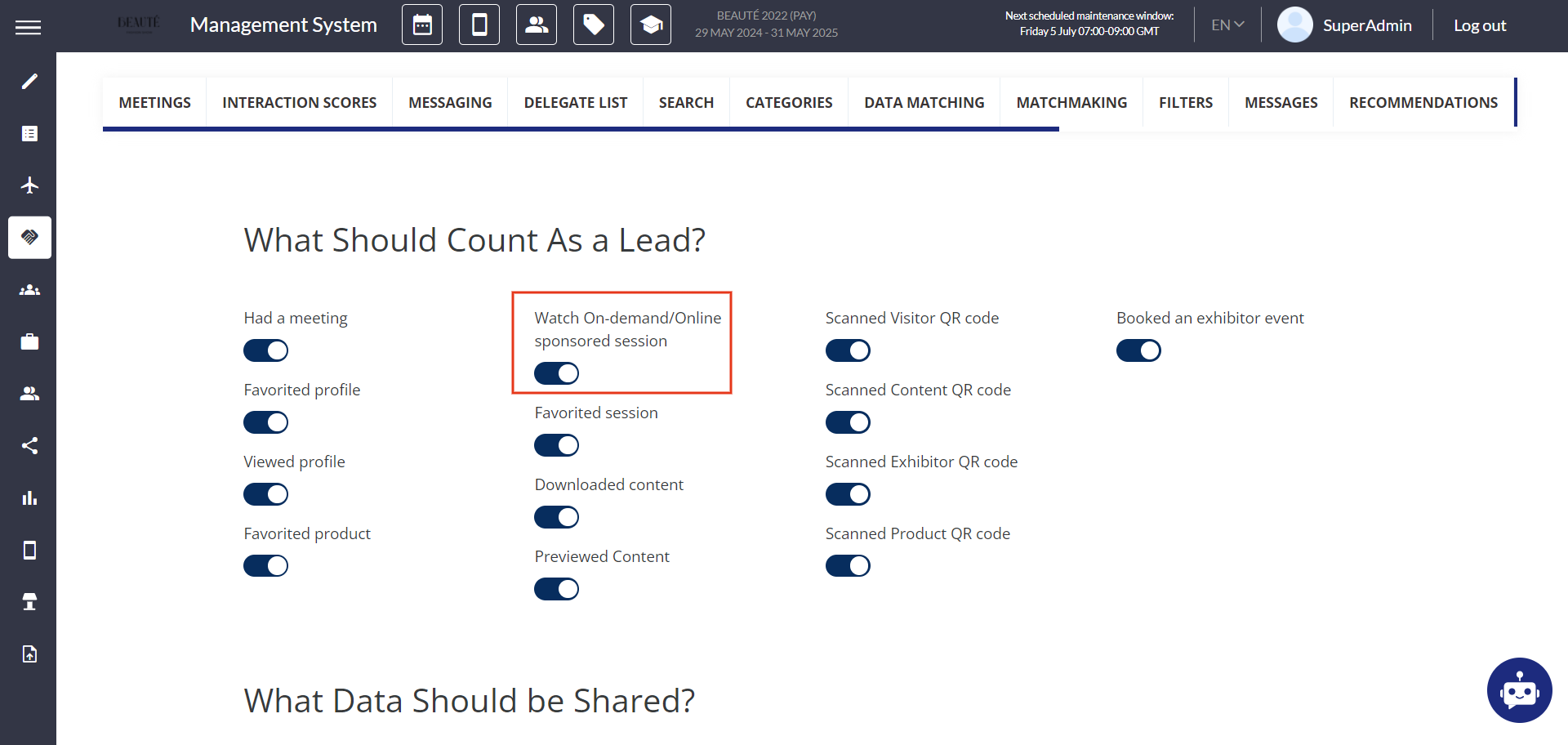This screenshot has width=1568, height=745.
Task: Select the highlighted handshake sidebar icon
Action: [x=29, y=238]
